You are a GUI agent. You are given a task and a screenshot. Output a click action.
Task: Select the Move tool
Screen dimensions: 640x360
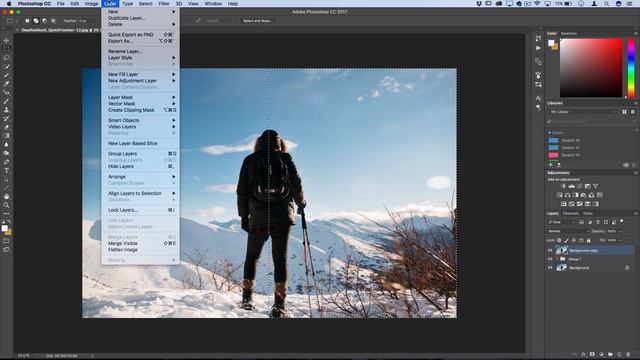coord(6,40)
